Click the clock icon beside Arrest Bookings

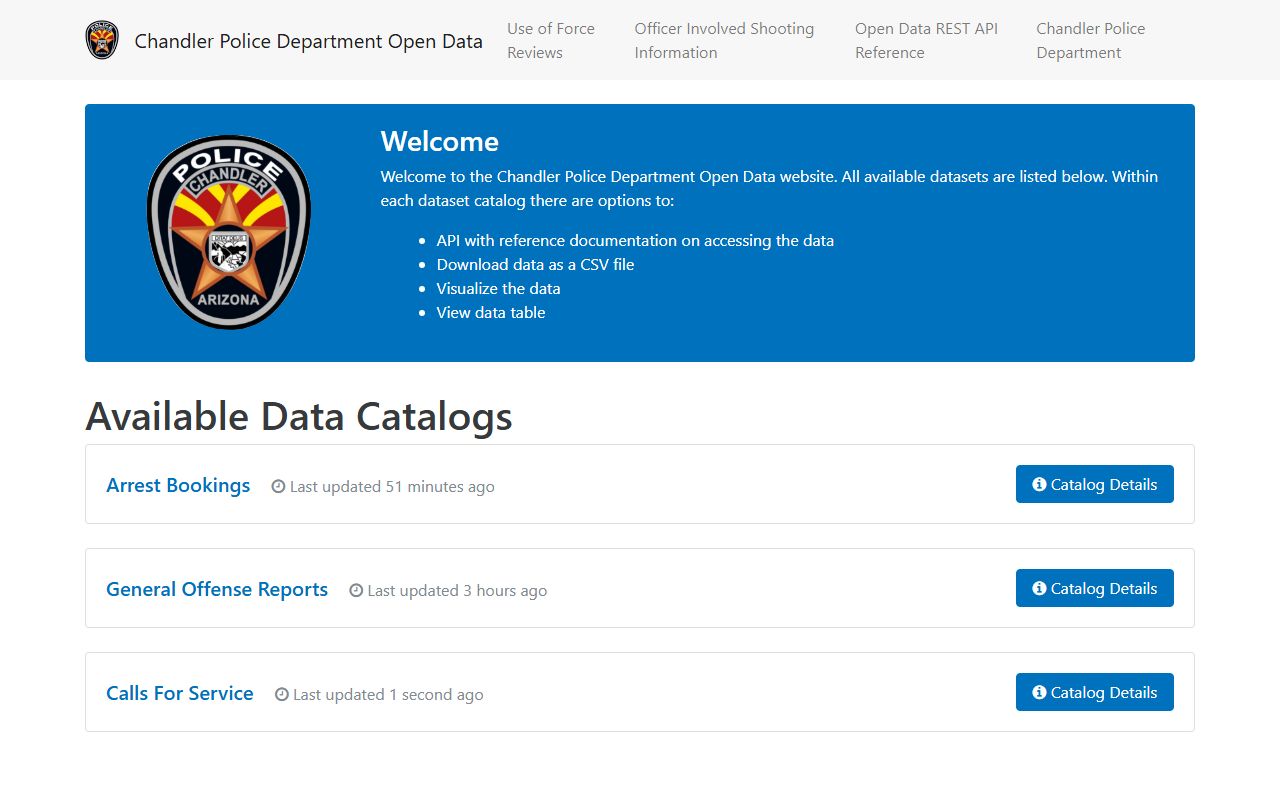coord(278,486)
